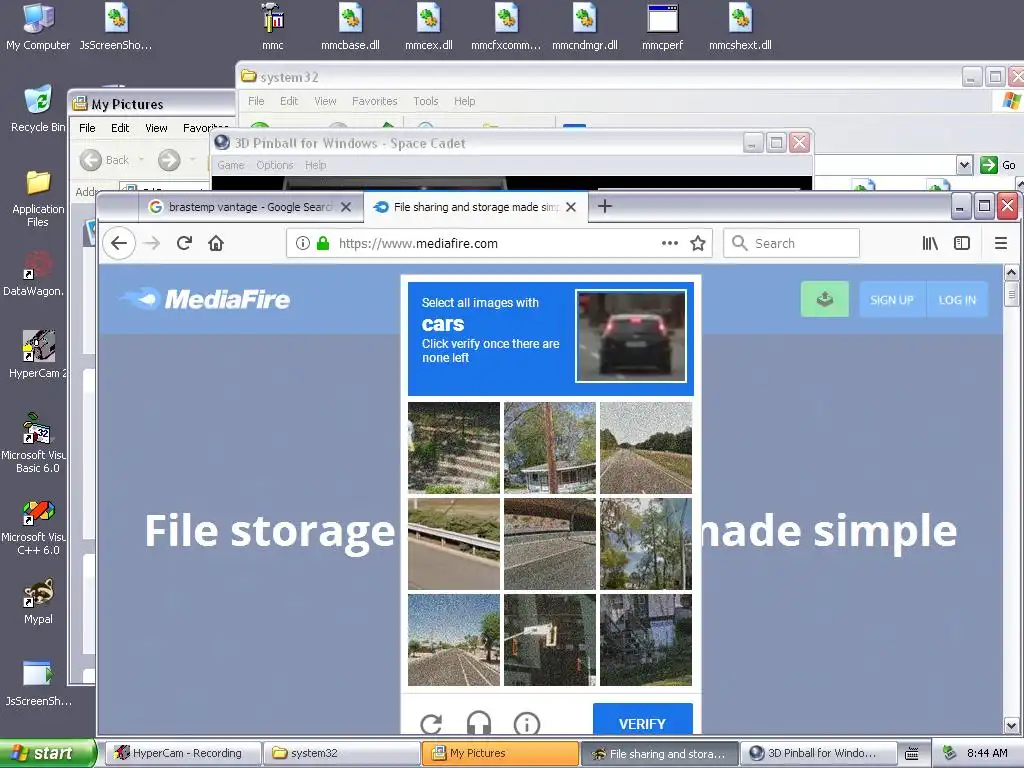
Task: Select top-left captcha tile with tree shadows
Action: click(454, 447)
